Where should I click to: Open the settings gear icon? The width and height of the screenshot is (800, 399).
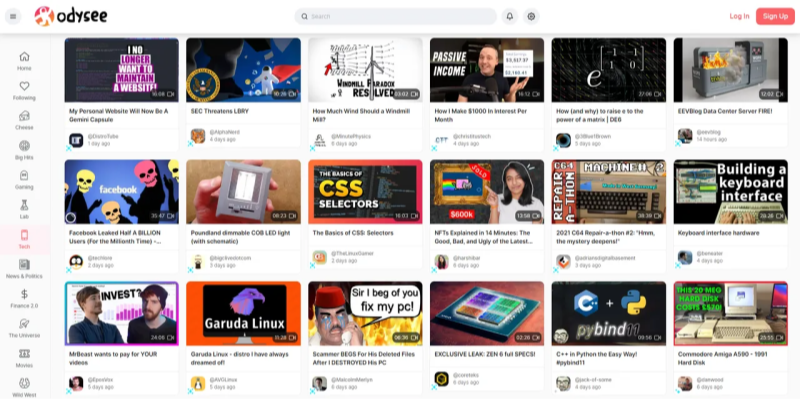[x=531, y=16]
